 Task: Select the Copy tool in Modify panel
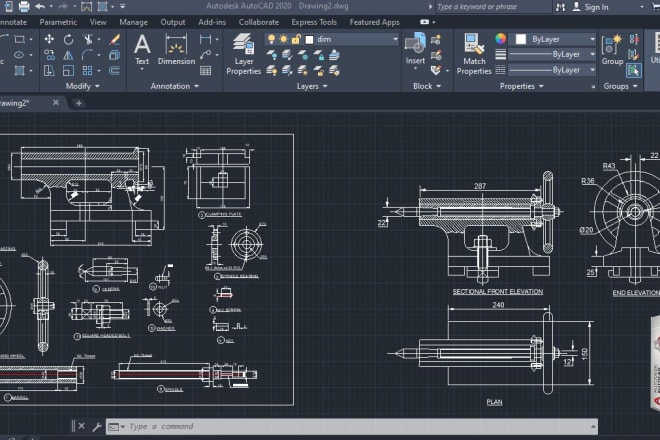49,55
